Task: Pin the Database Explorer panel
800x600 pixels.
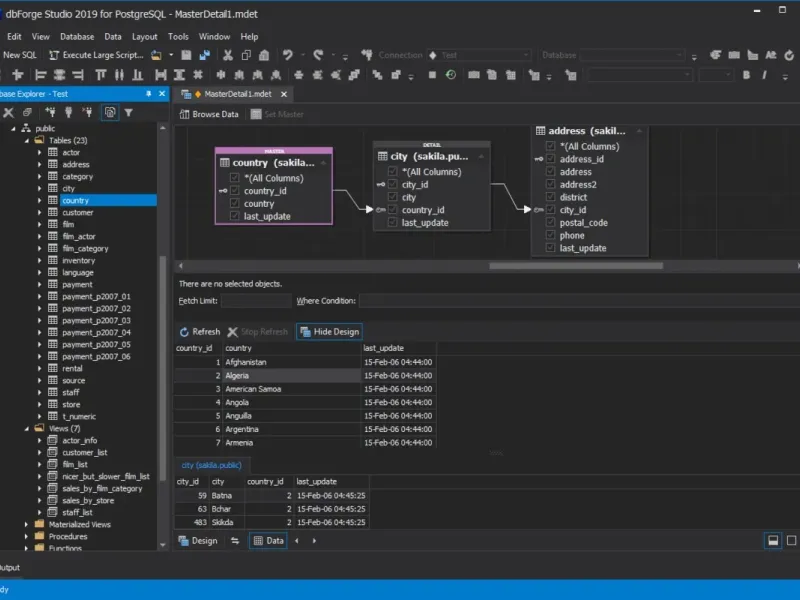Action: [148, 94]
